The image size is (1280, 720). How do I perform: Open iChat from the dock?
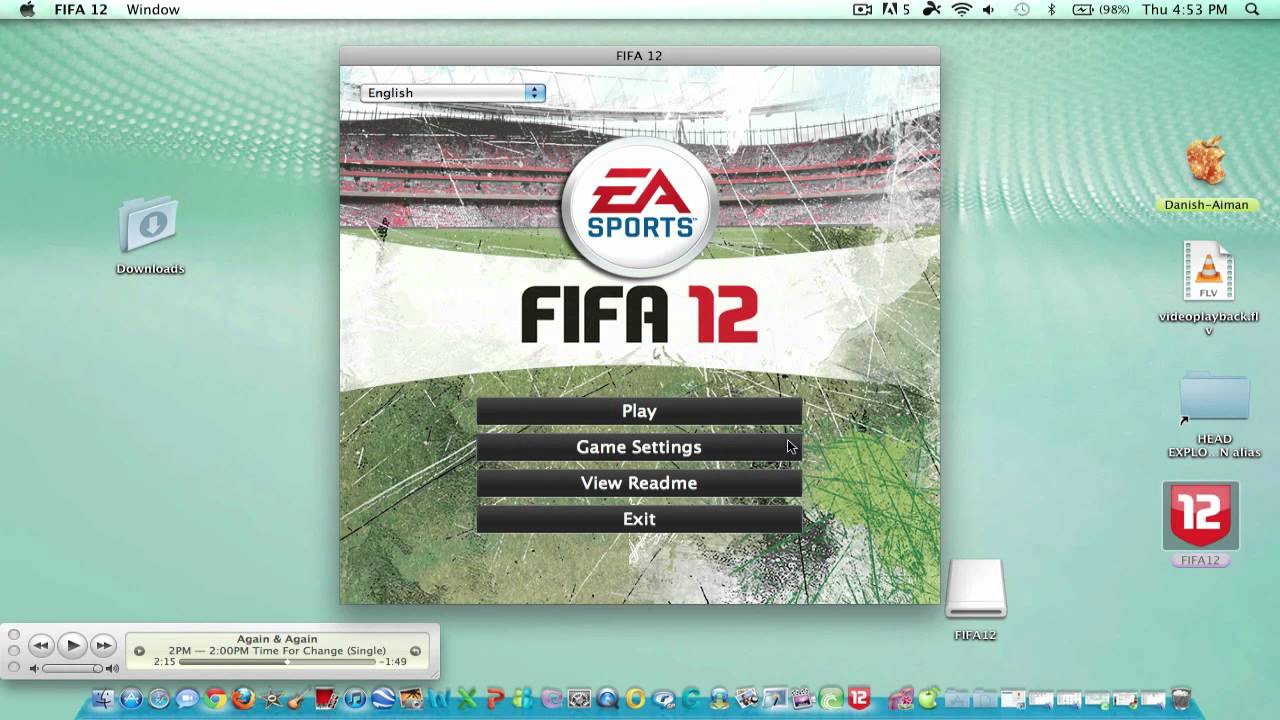187,698
